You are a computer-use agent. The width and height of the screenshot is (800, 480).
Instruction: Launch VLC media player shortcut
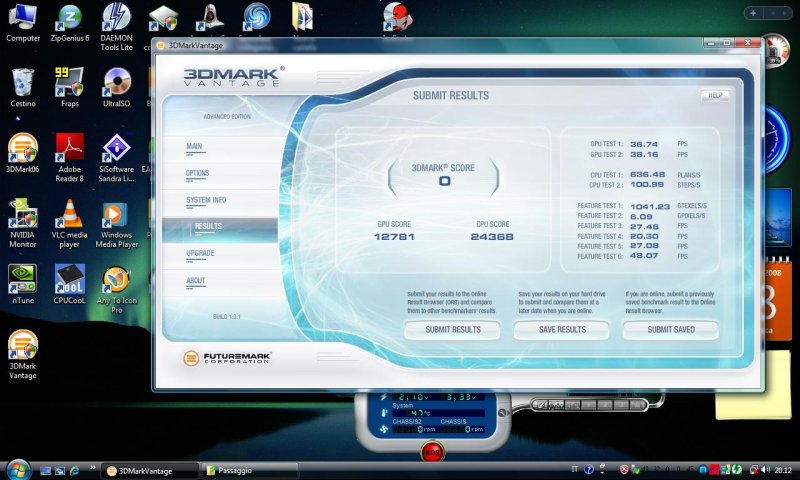[69, 223]
